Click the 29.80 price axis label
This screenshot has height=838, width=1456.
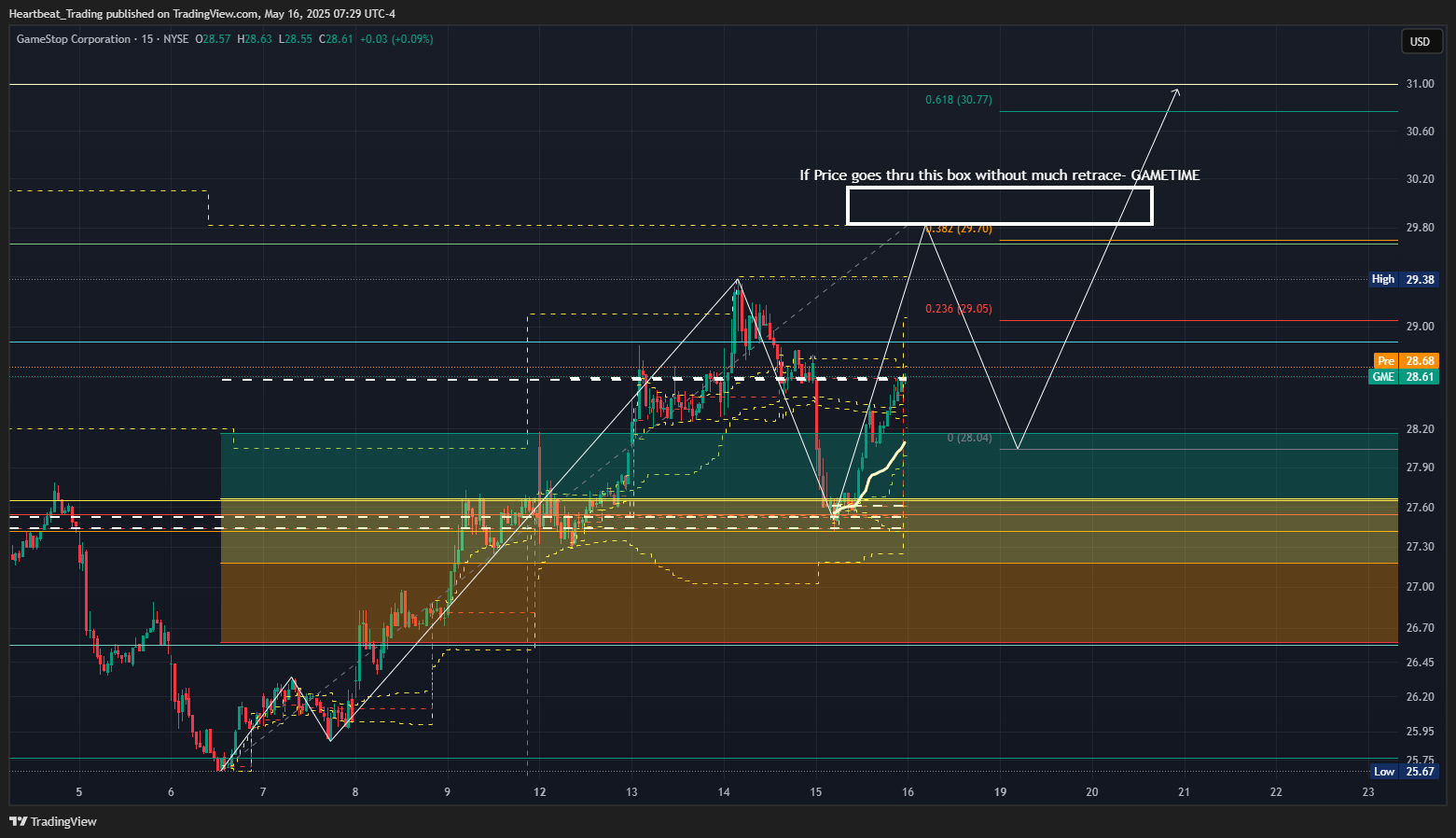point(1421,228)
